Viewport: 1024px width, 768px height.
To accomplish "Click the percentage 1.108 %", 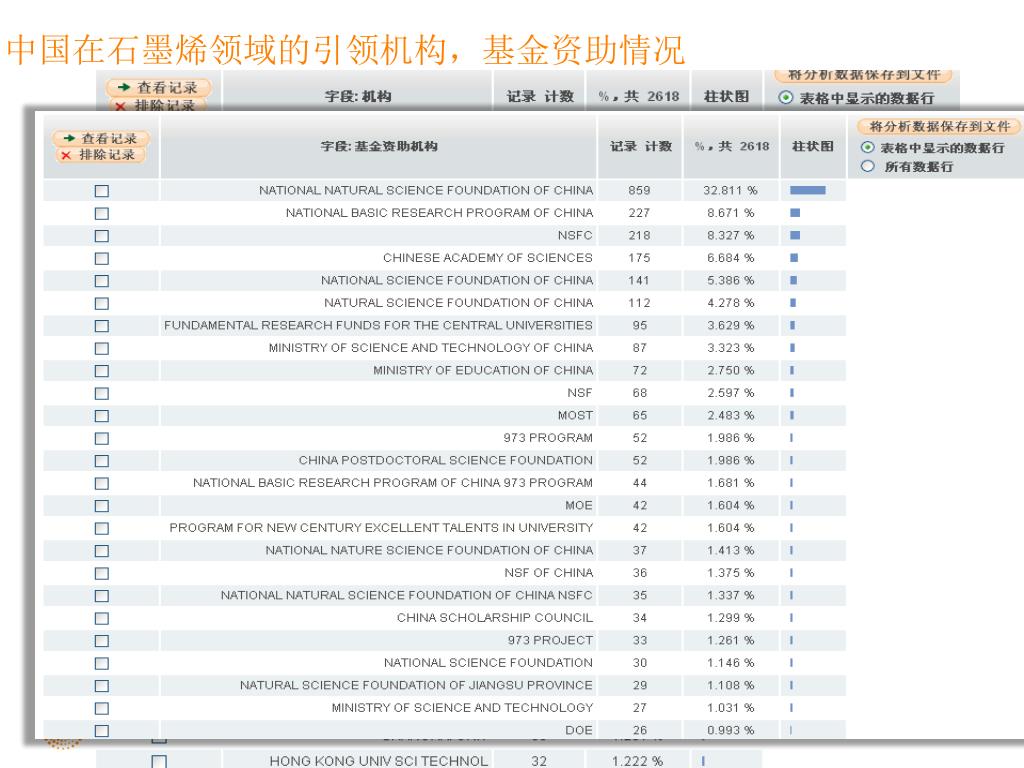I will pyautogui.click(x=730, y=685).
